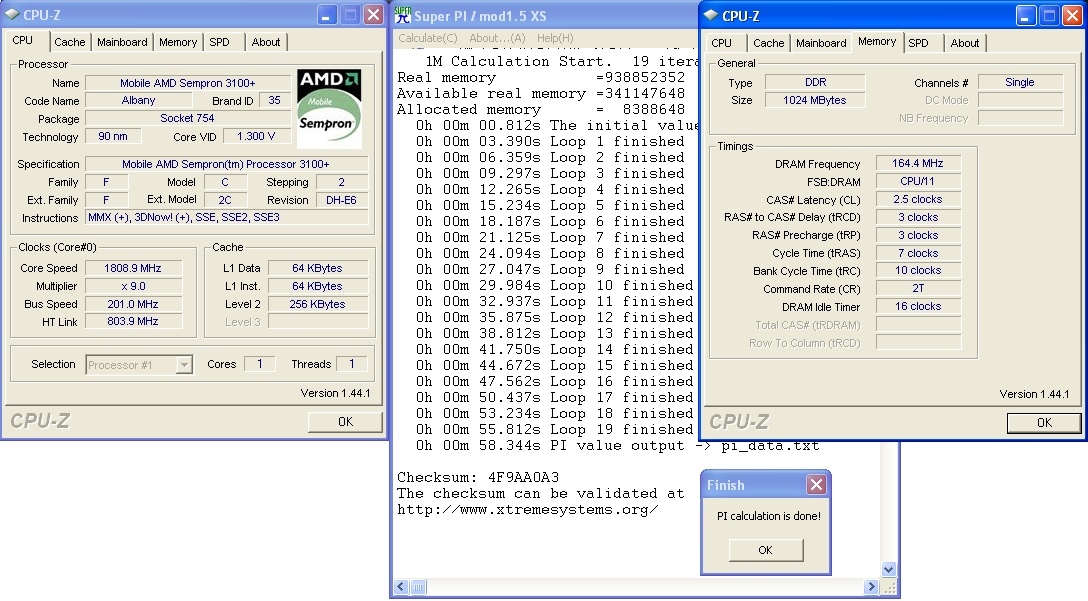The image size is (1088, 601).
Task: Open About tab in right CPU-Z window
Action: click(x=965, y=43)
